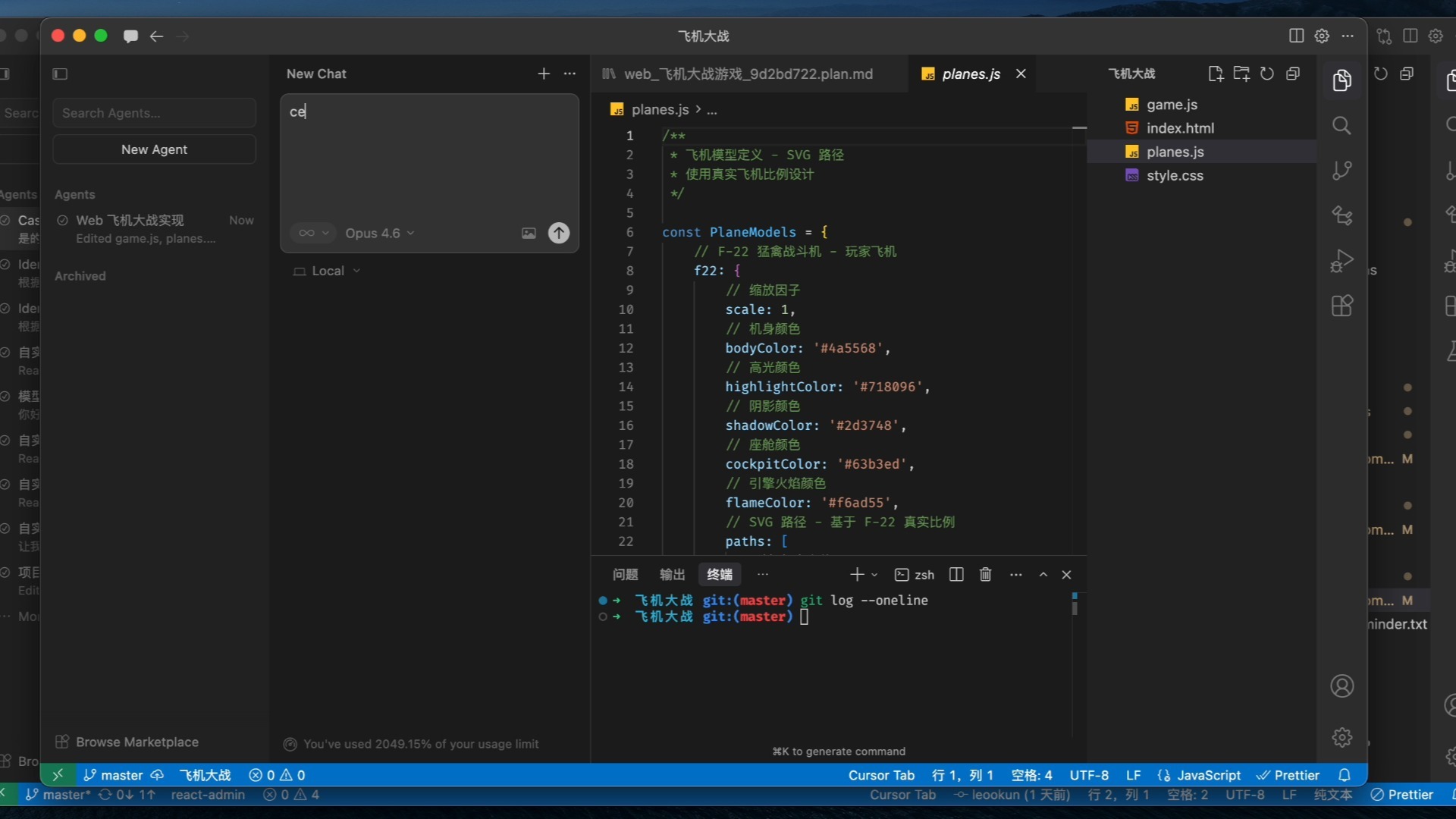This screenshot has height=819, width=1456.
Task: Open the web_飞机大战游戏 plan.md tab
Action: click(x=747, y=74)
